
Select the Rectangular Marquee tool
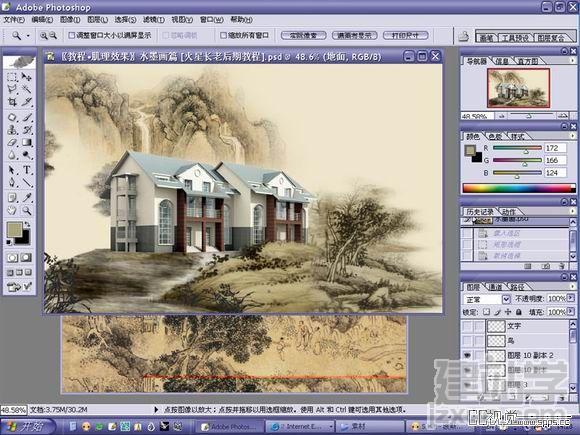12,77
